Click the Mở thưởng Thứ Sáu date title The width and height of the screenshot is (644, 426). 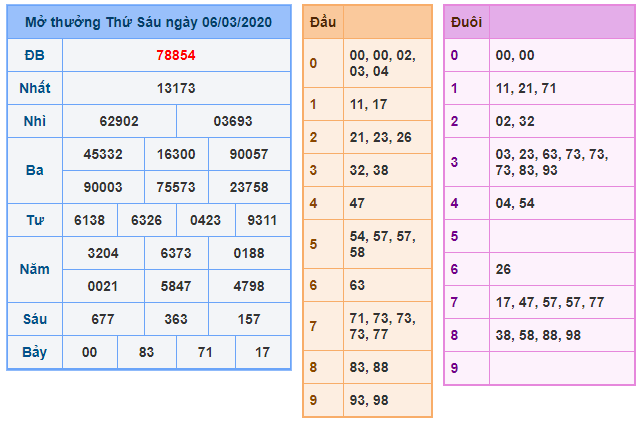click(x=148, y=22)
